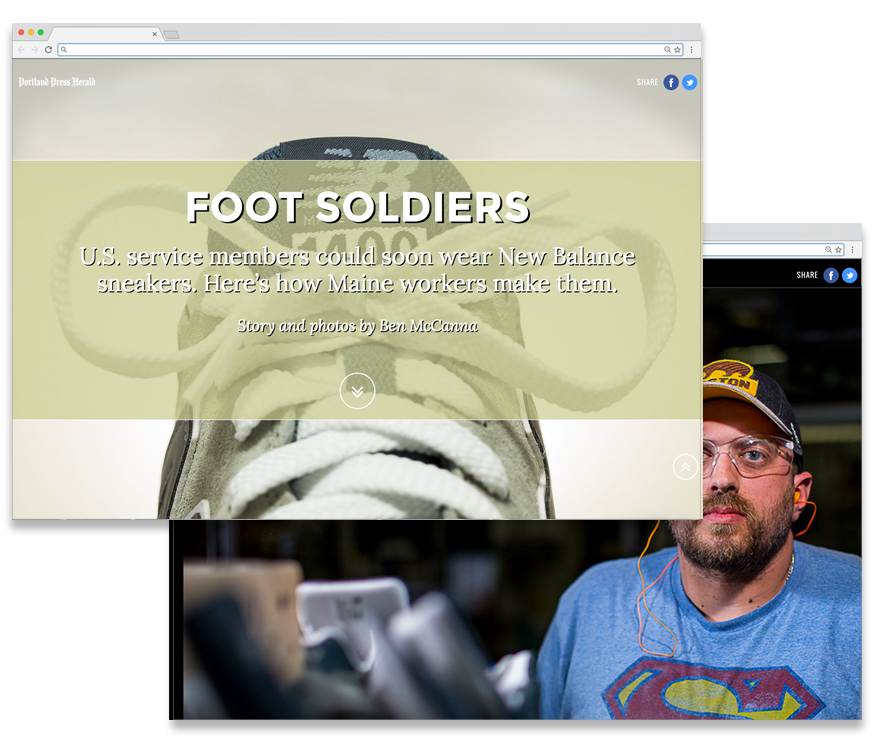Image resolution: width=875 pixels, height=754 pixels.
Task: Click the zoom magnifier icon in back window
Action: coord(828,249)
